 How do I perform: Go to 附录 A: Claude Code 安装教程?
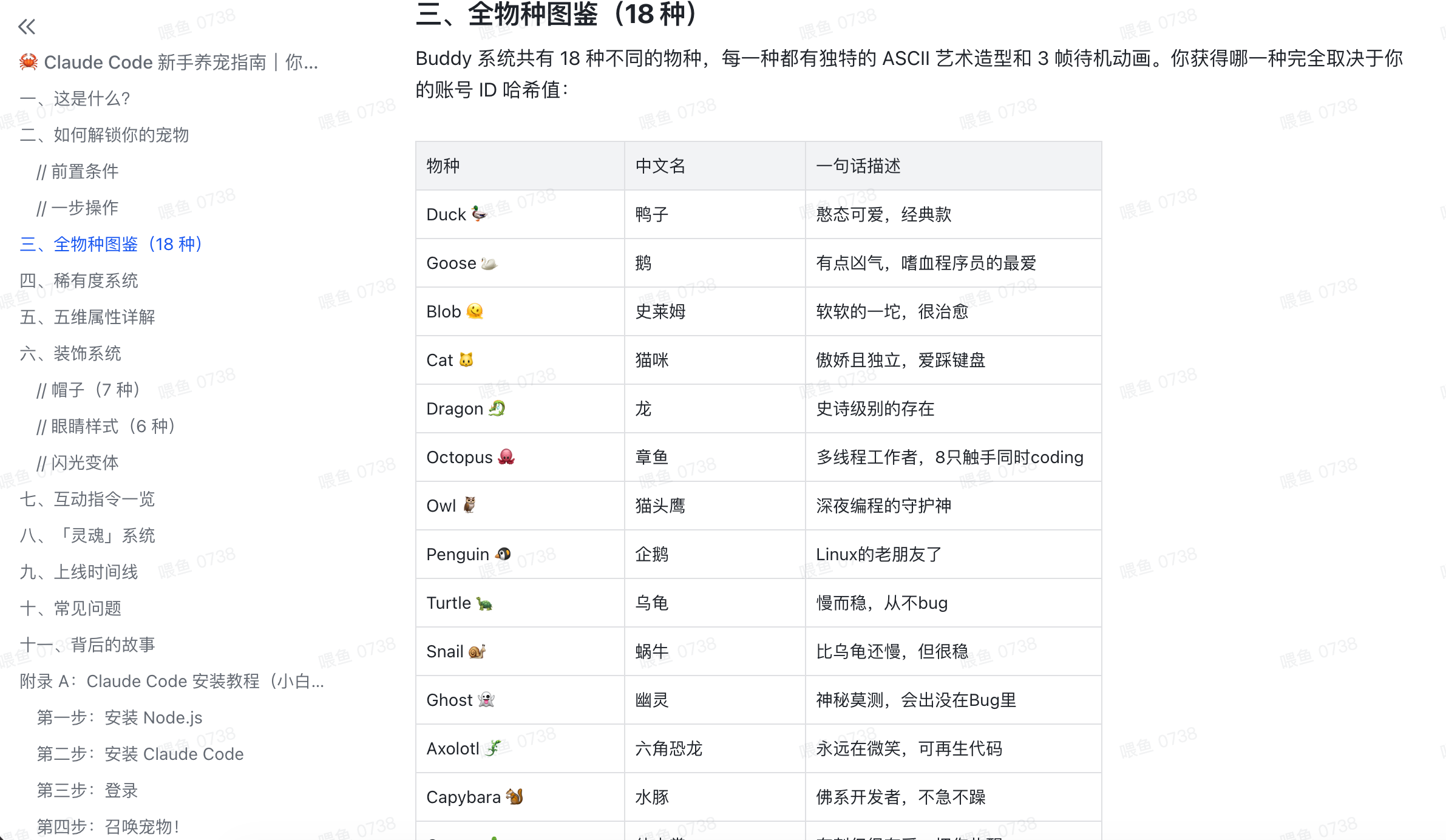tap(171, 681)
